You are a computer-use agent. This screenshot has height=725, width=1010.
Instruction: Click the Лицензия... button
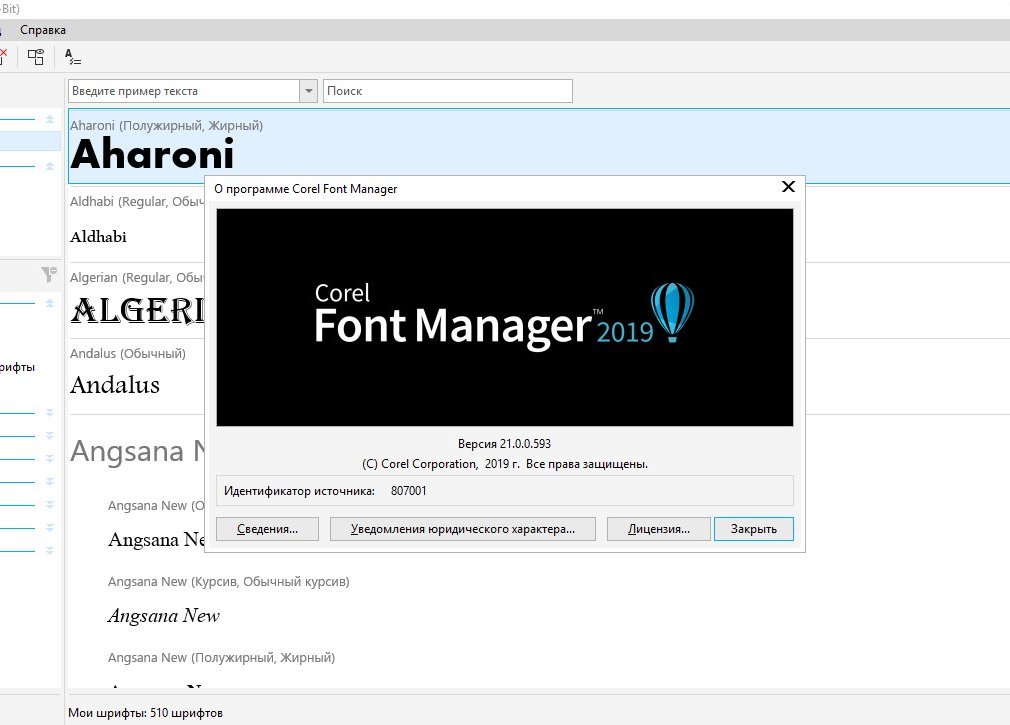coord(658,529)
